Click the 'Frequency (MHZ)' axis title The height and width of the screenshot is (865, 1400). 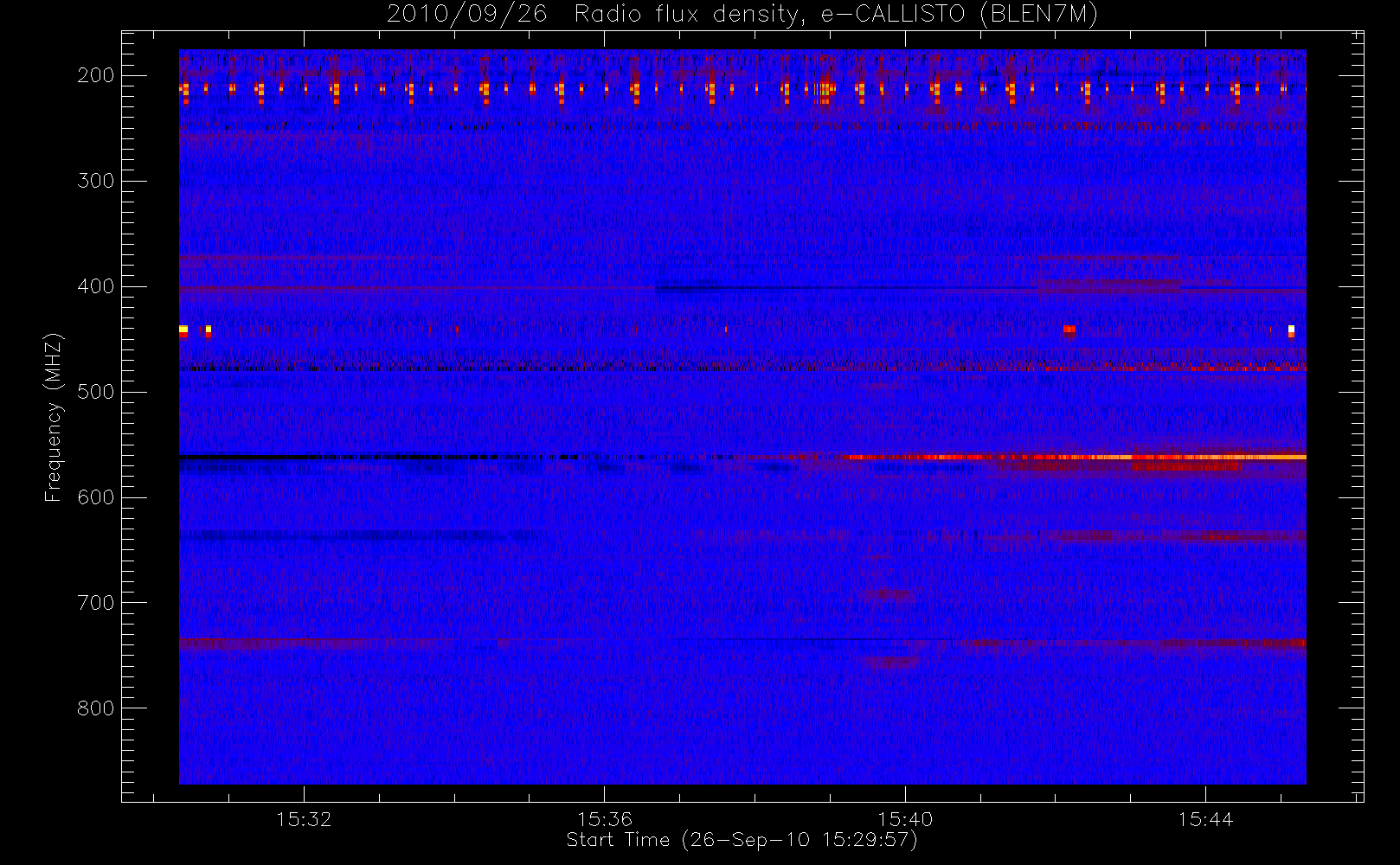point(54,417)
